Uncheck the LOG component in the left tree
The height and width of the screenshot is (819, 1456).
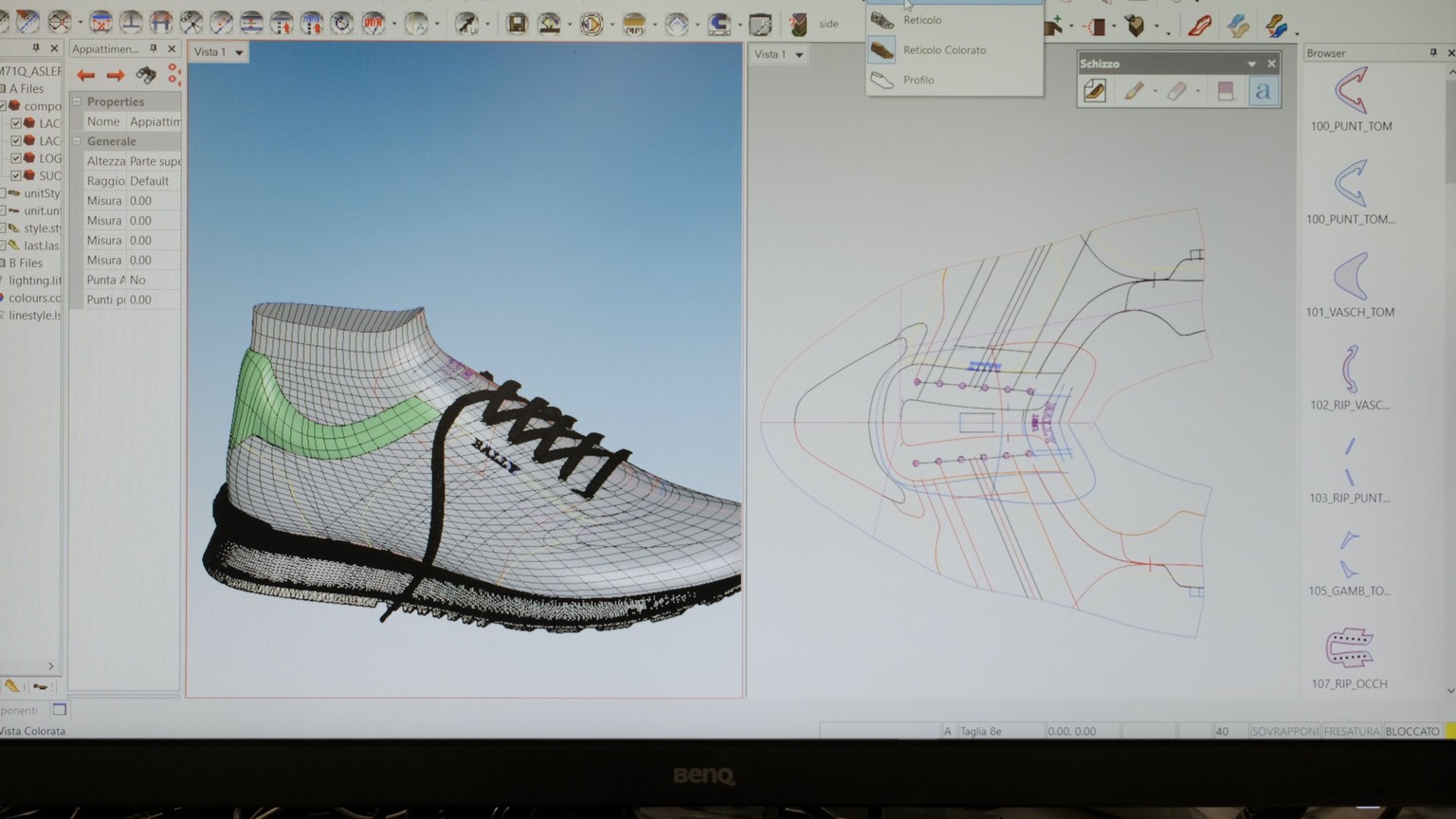pyautogui.click(x=14, y=157)
